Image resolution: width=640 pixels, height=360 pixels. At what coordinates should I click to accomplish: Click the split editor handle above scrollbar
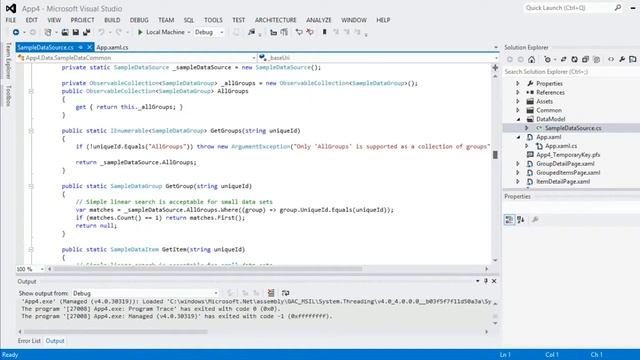point(495,67)
